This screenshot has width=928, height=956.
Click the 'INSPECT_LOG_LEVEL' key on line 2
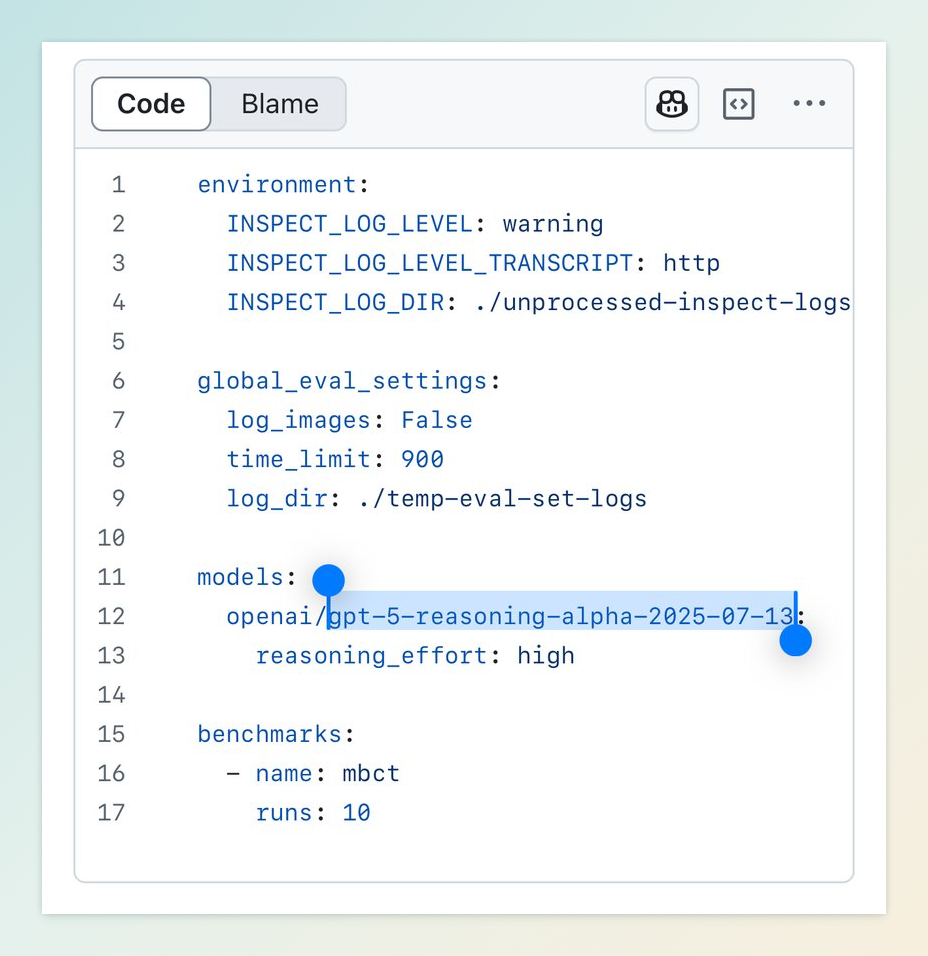350,224
